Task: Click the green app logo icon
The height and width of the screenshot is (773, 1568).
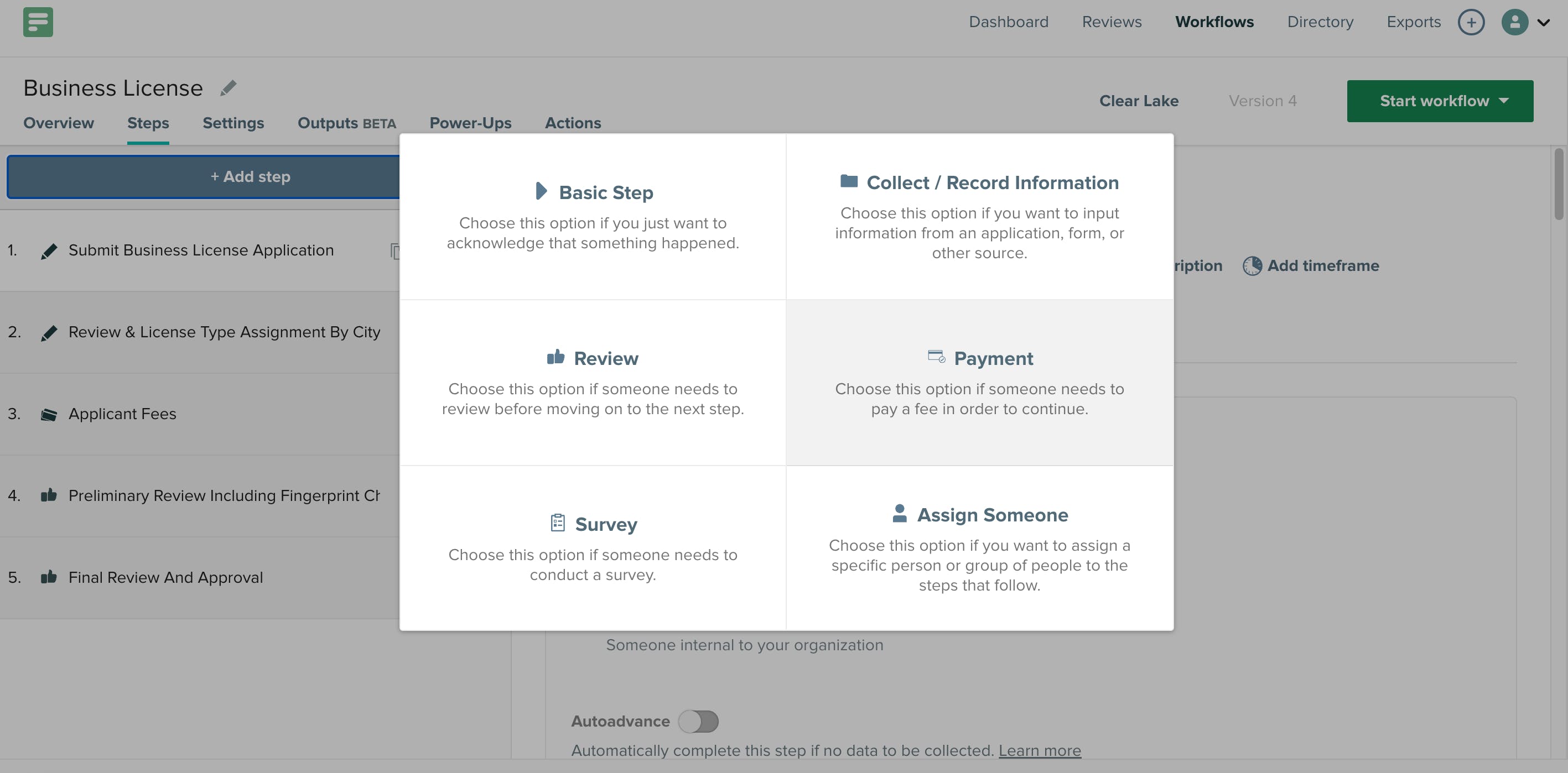Action: 38,22
